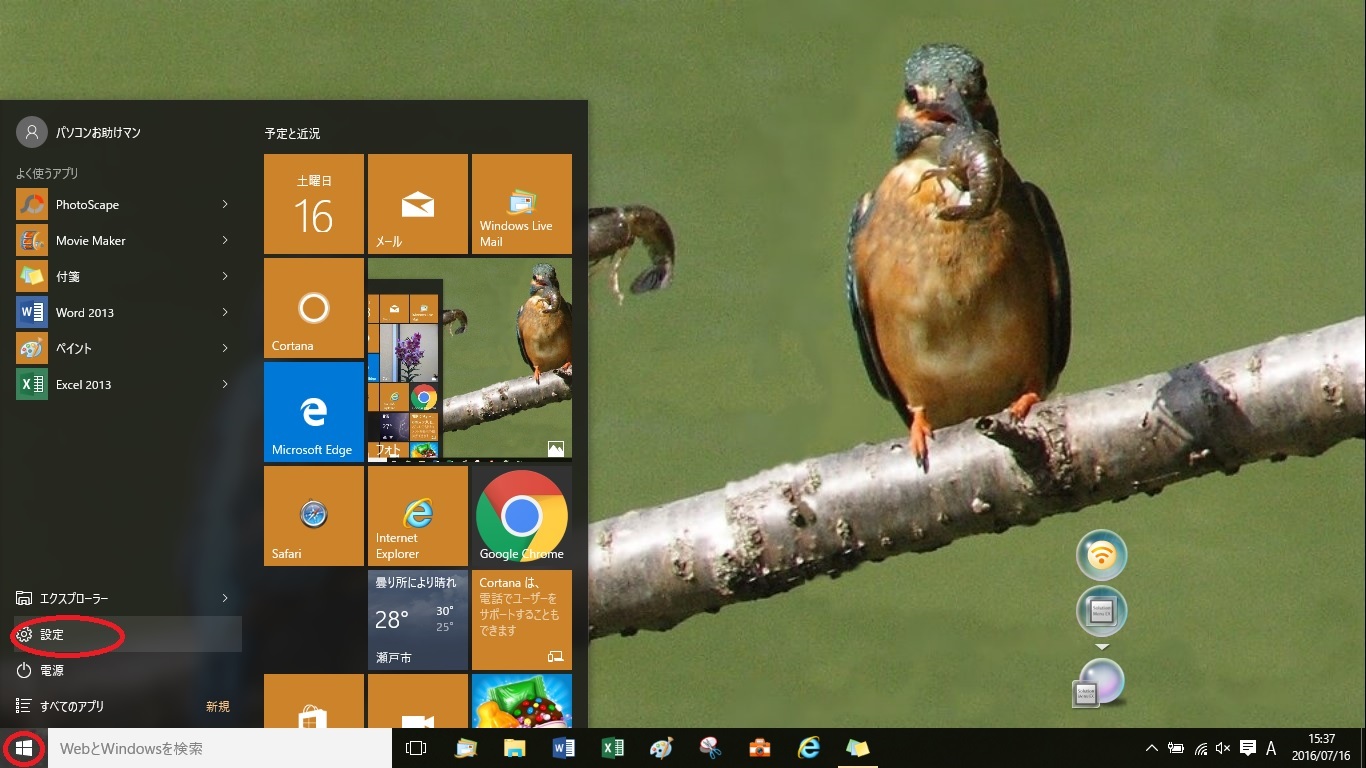The width and height of the screenshot is (1366, 768).
Task: Click the bottom desktop gadget bubble
Action: (1098, 683)
